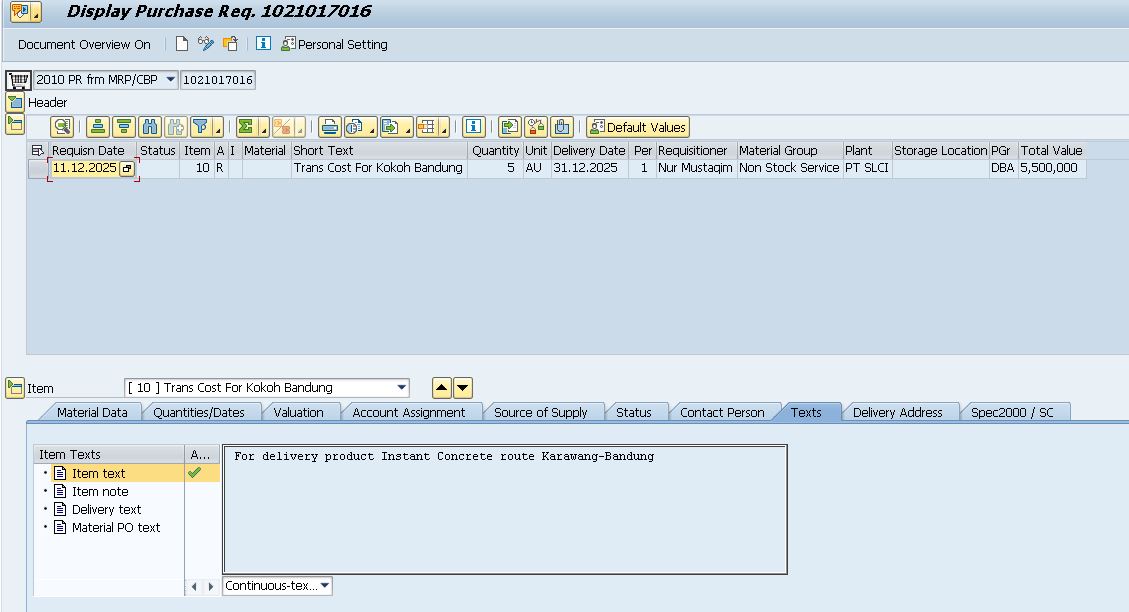Click the Sort Ascending icon
Viewport: 1129px width, 612px height.
(x=97, y=127)
